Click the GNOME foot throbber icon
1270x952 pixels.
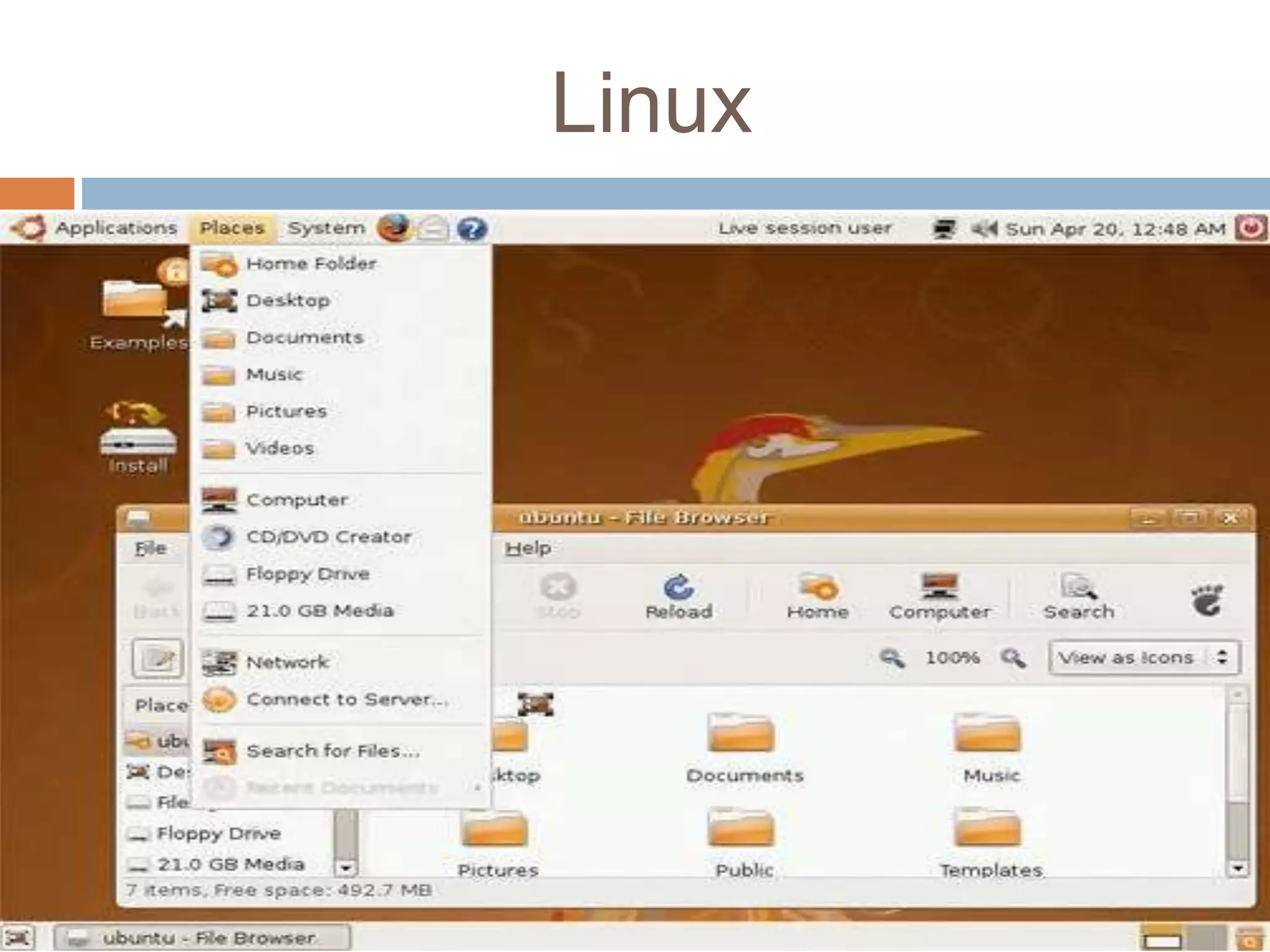(1207, 599)
